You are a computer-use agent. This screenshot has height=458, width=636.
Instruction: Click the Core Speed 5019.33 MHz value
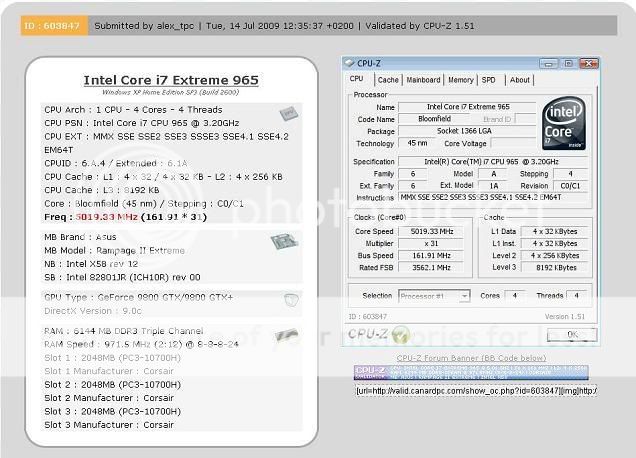point(431,232)
